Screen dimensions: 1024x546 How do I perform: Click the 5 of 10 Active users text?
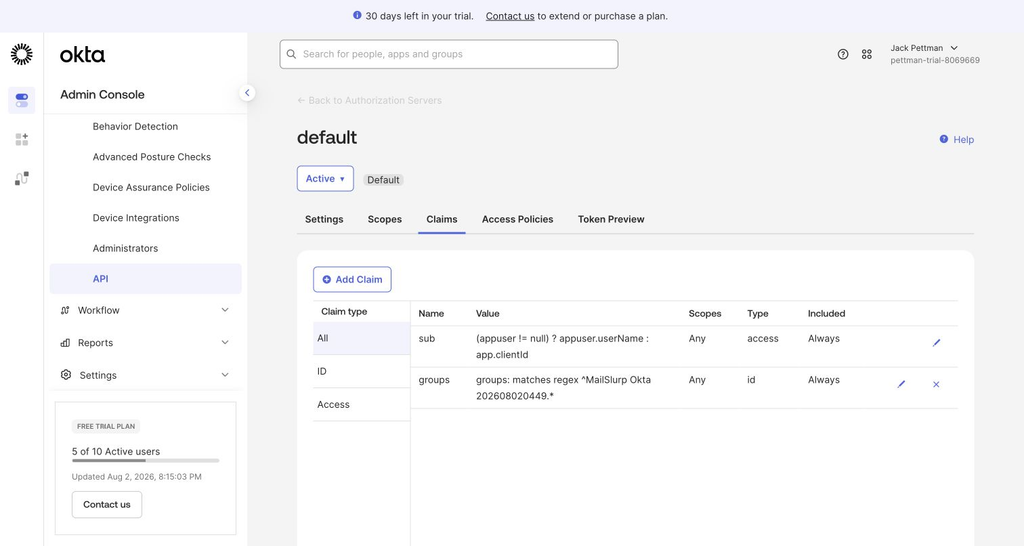[116, 451]
